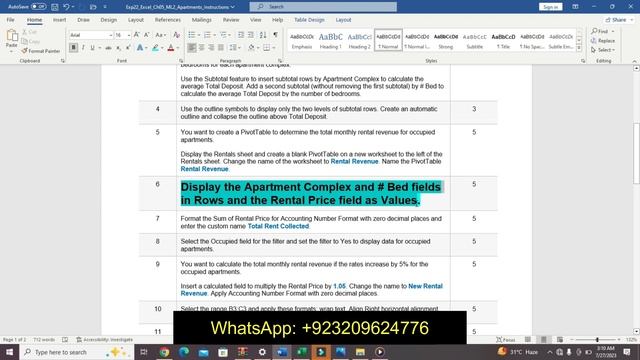Image resolution: width=640 pixels, height=360 pixels.
Task: Click the vertical scrollbar thumb
Action: pos(636,153)
